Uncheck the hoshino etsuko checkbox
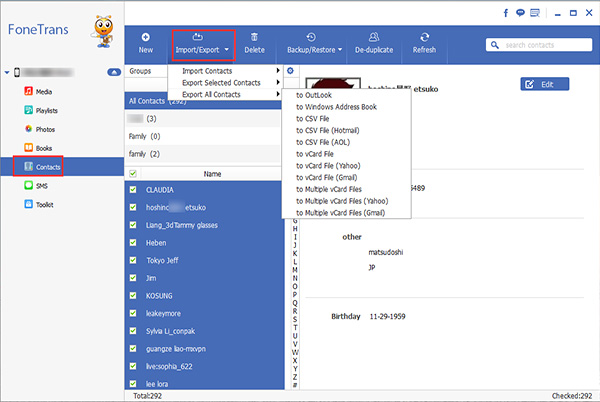This screenshot has height=402, width=600. point(133,207)
